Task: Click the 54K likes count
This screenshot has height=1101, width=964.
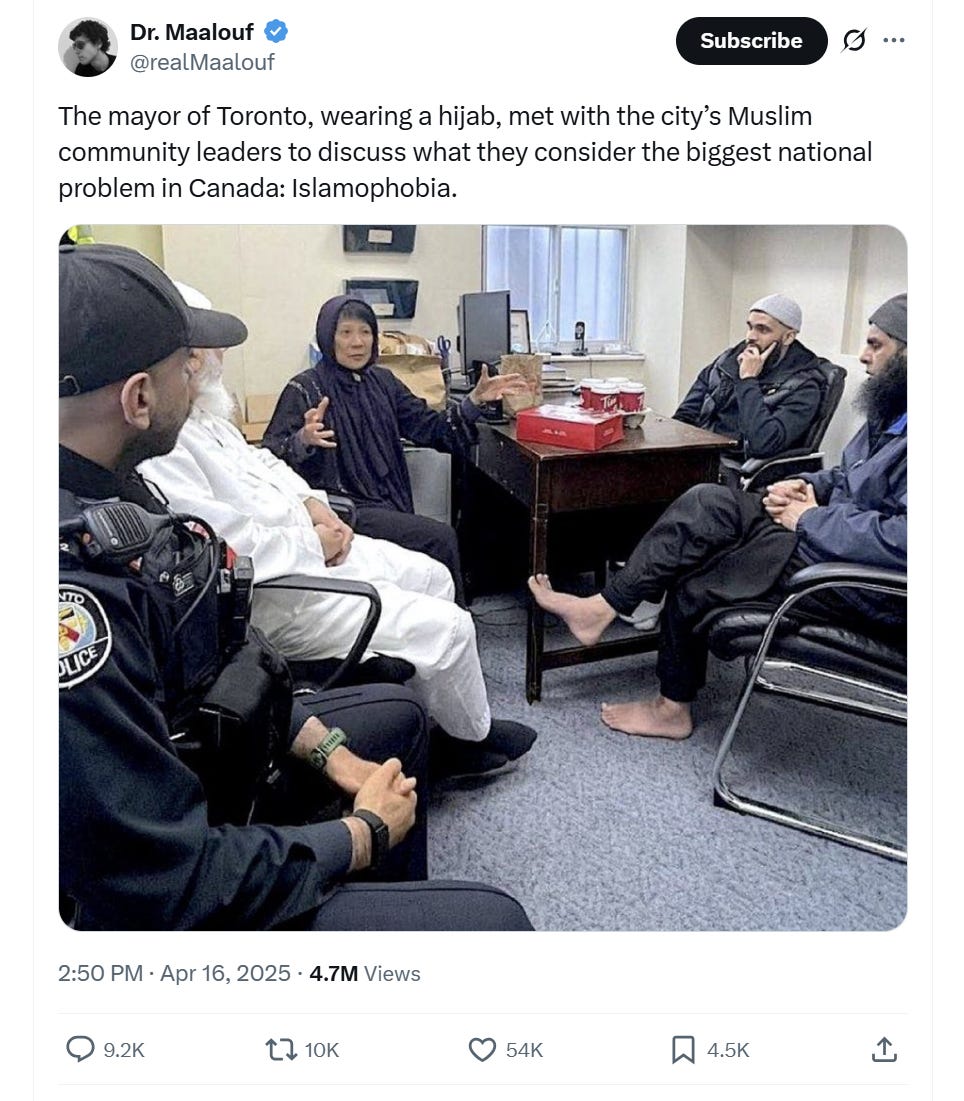Action: (x=524, y=1050)
